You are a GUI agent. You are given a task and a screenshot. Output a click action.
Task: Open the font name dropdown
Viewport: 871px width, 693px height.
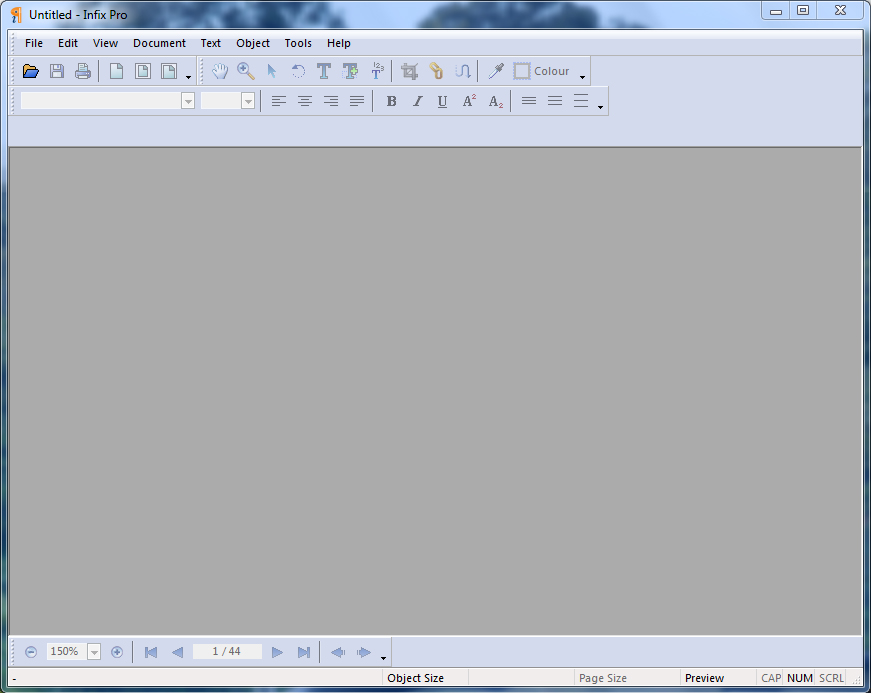click(x=188, y=101)
